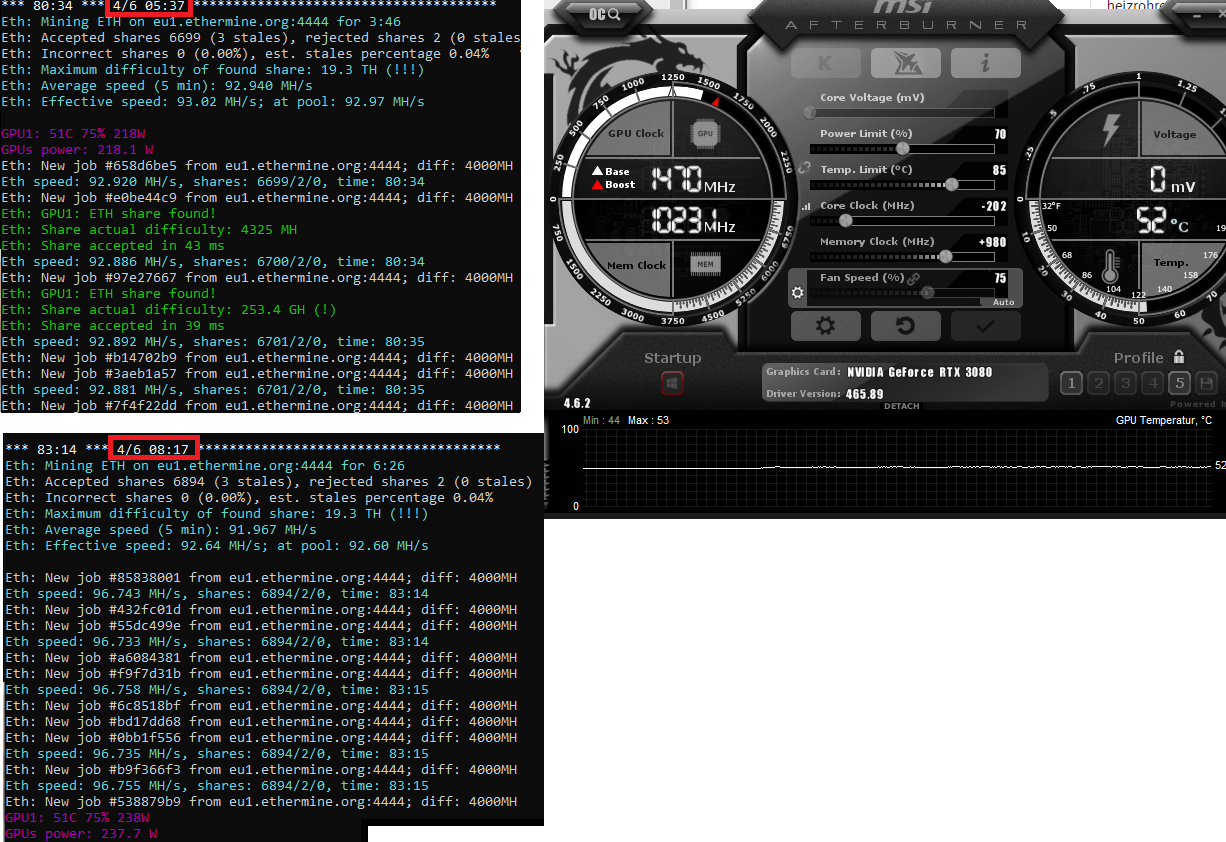This screenshot has width=1226, height=842.
Task: Click 'Share actual difficulty: 4325 MH' line
Action: coord(149,230)
